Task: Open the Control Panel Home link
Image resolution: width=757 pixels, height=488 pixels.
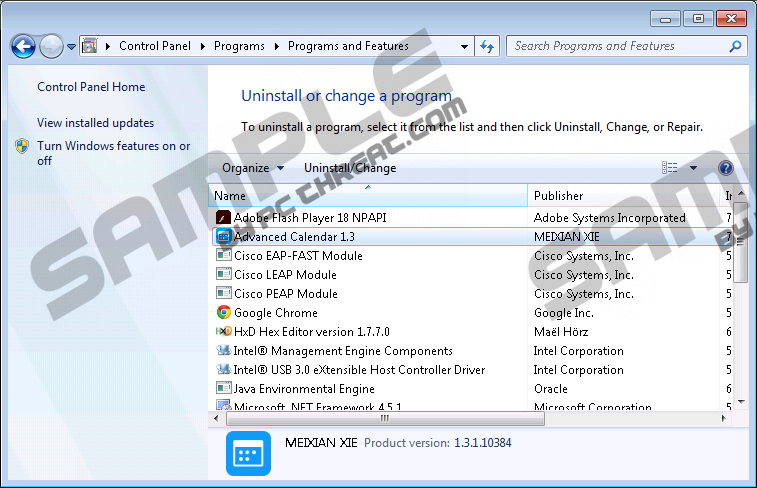Action: coord(91,87)
